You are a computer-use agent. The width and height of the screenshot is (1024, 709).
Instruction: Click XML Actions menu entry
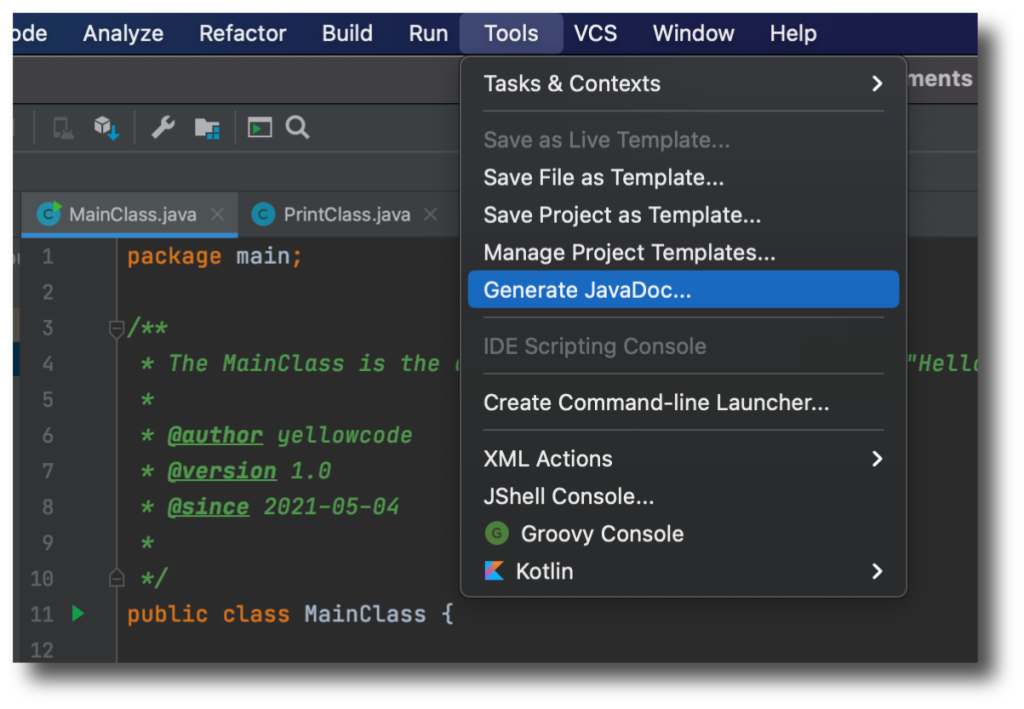[683, 459]
